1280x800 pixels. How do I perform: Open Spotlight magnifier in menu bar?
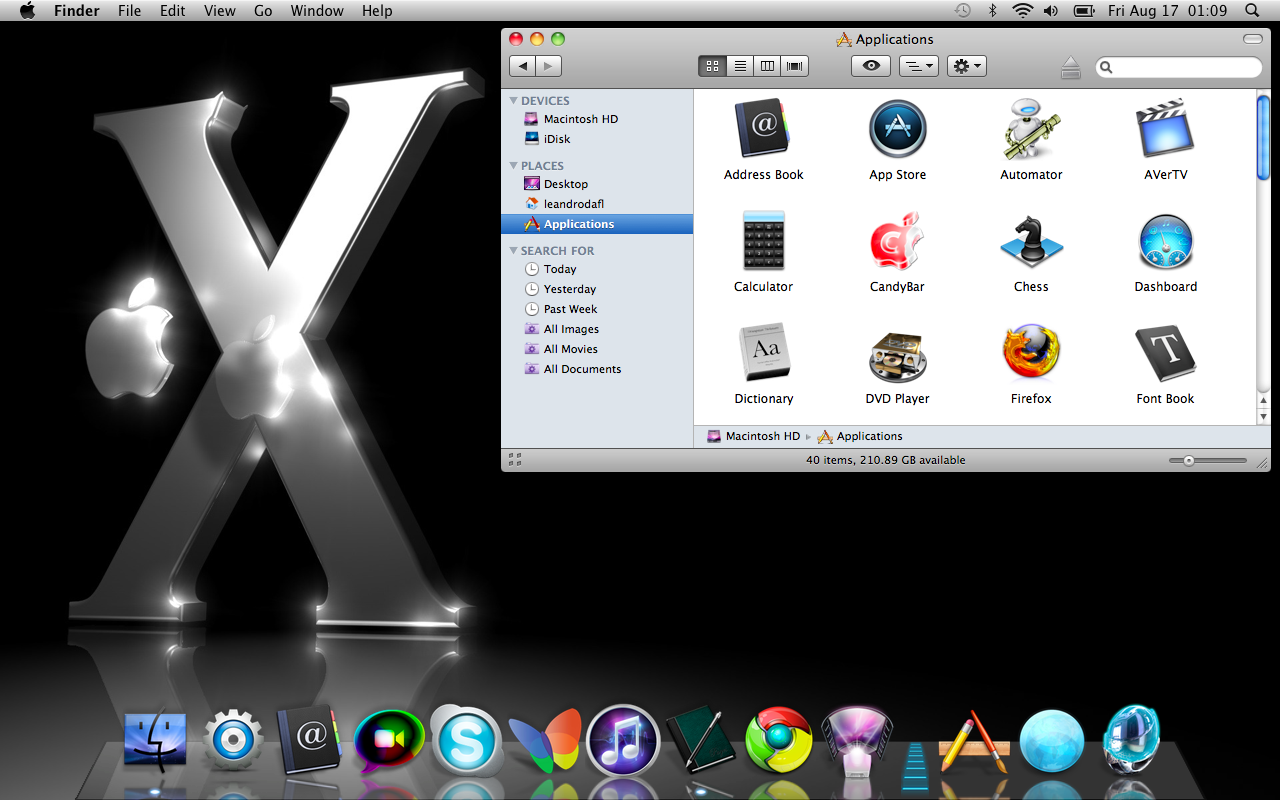point(1253,11)
